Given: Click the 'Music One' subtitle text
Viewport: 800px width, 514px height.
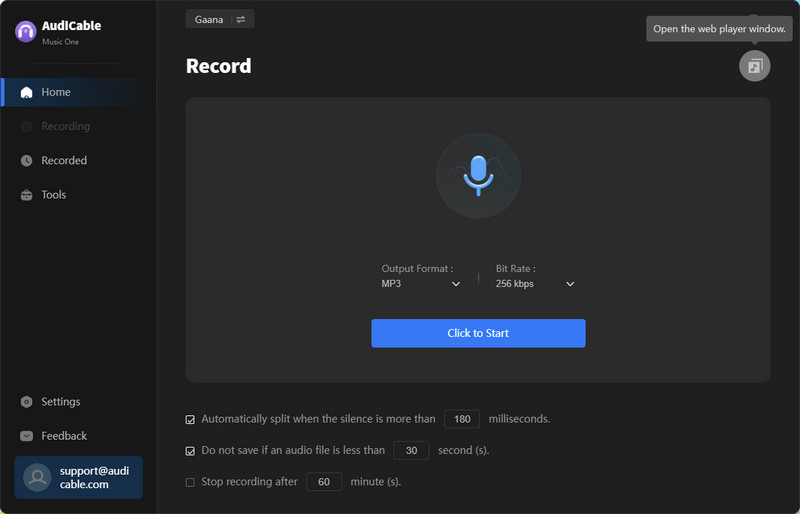Looking at the screenshot, I should click(60, 42).
